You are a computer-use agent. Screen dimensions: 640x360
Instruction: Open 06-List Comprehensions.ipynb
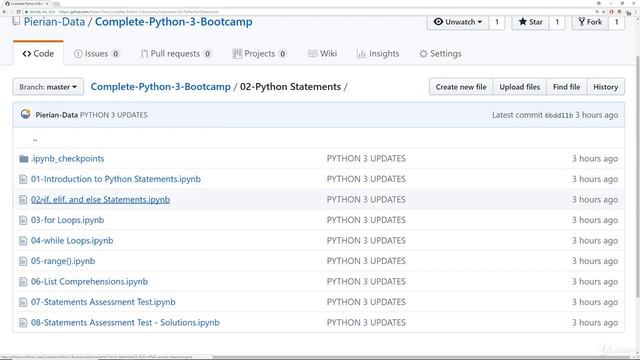(89, 282)
